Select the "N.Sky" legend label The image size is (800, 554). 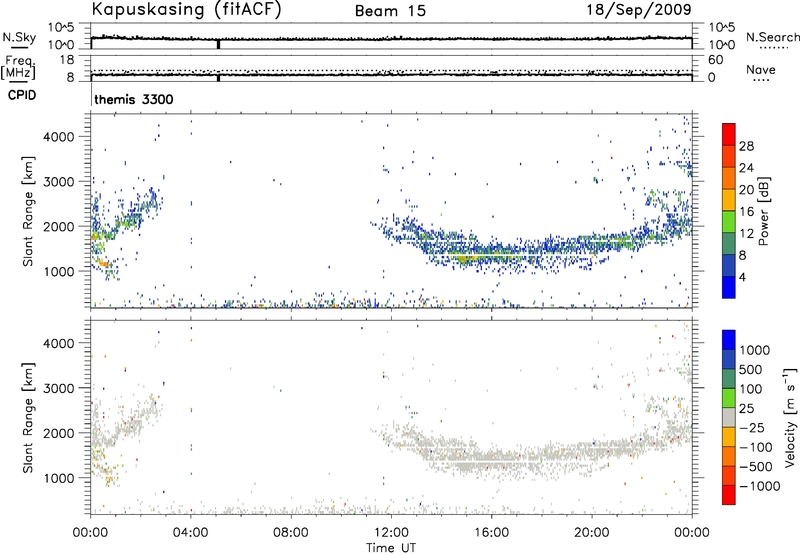click(19, 37)
